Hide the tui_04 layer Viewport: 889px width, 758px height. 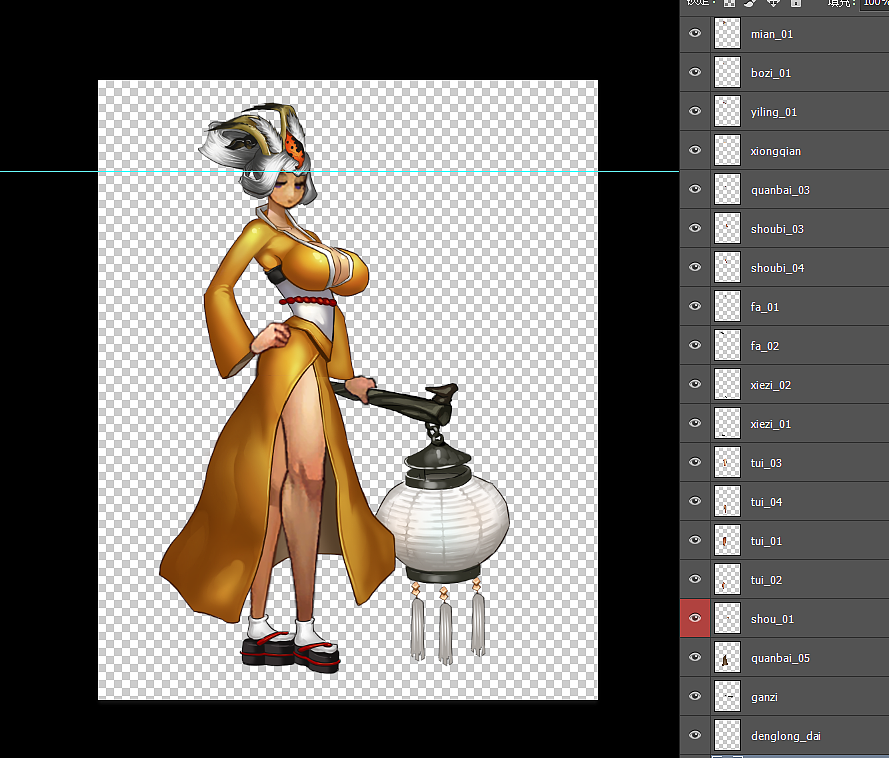[x=695, y=501]
